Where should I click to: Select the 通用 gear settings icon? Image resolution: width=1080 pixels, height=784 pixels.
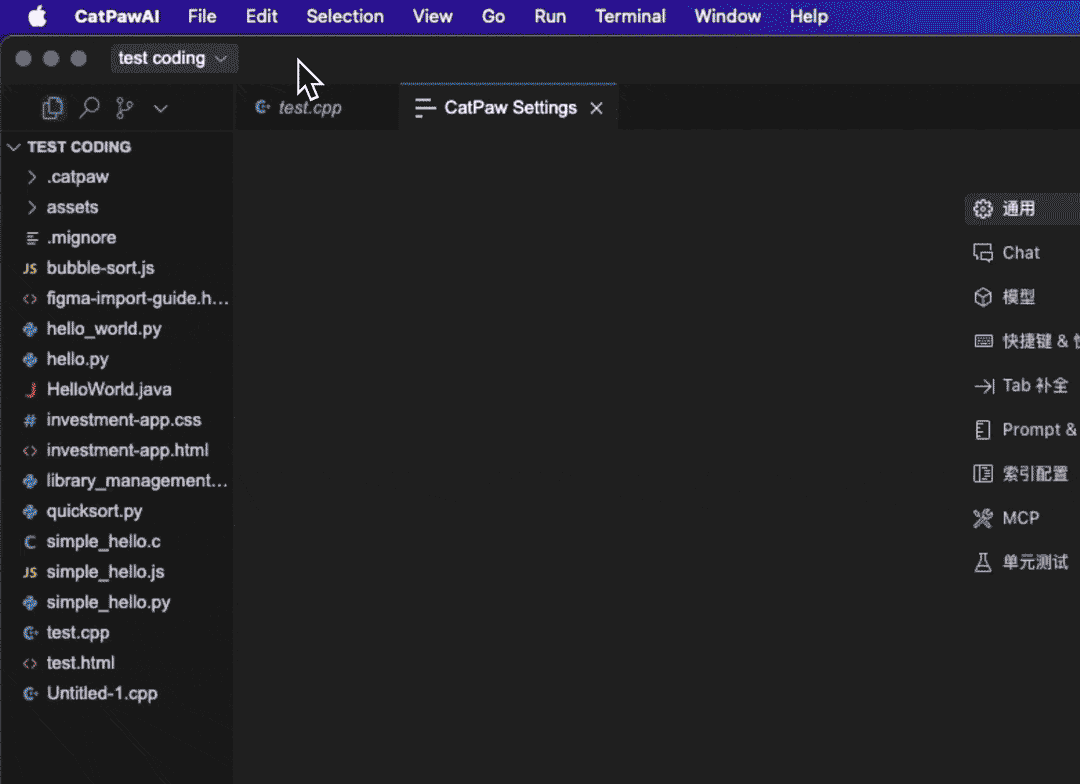[x=983, y=209]
